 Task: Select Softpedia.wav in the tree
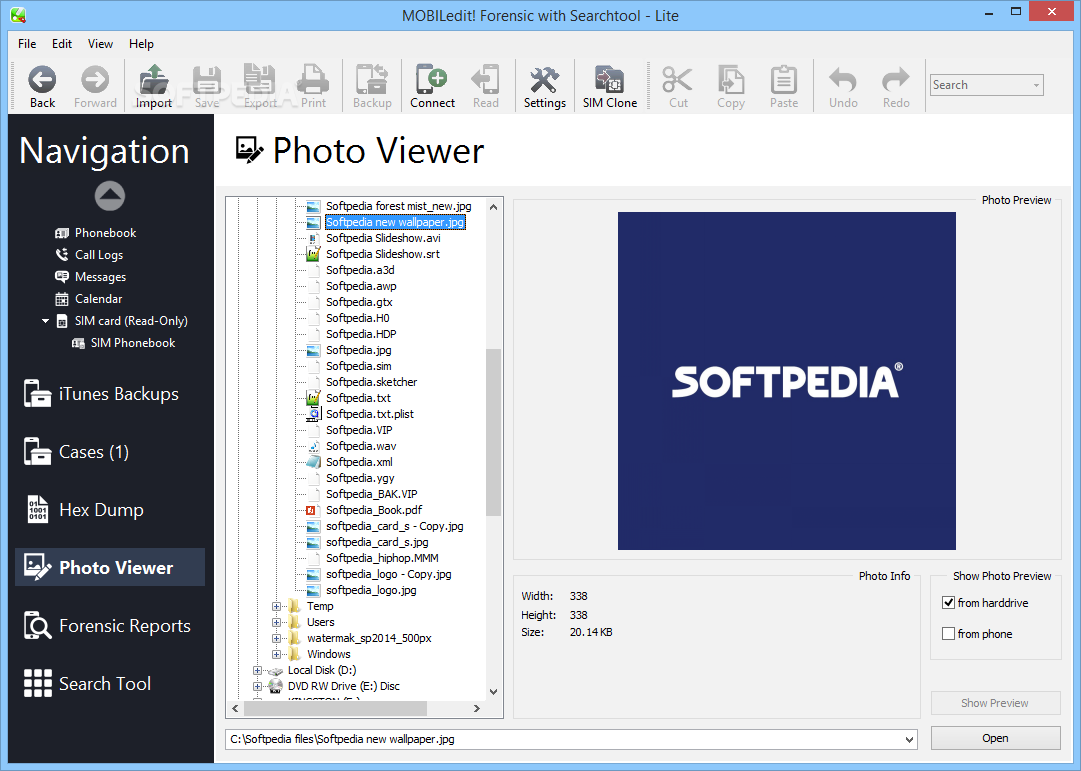[x=361, y=446]
